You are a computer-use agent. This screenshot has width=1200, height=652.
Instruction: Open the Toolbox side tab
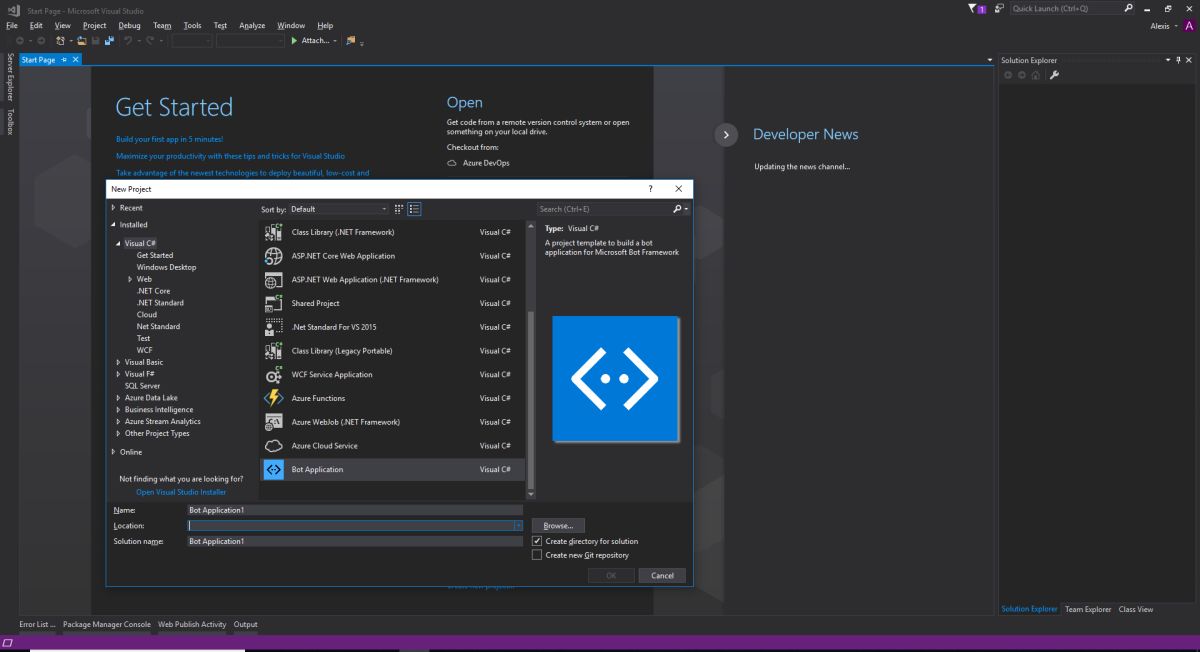[10, 120]
